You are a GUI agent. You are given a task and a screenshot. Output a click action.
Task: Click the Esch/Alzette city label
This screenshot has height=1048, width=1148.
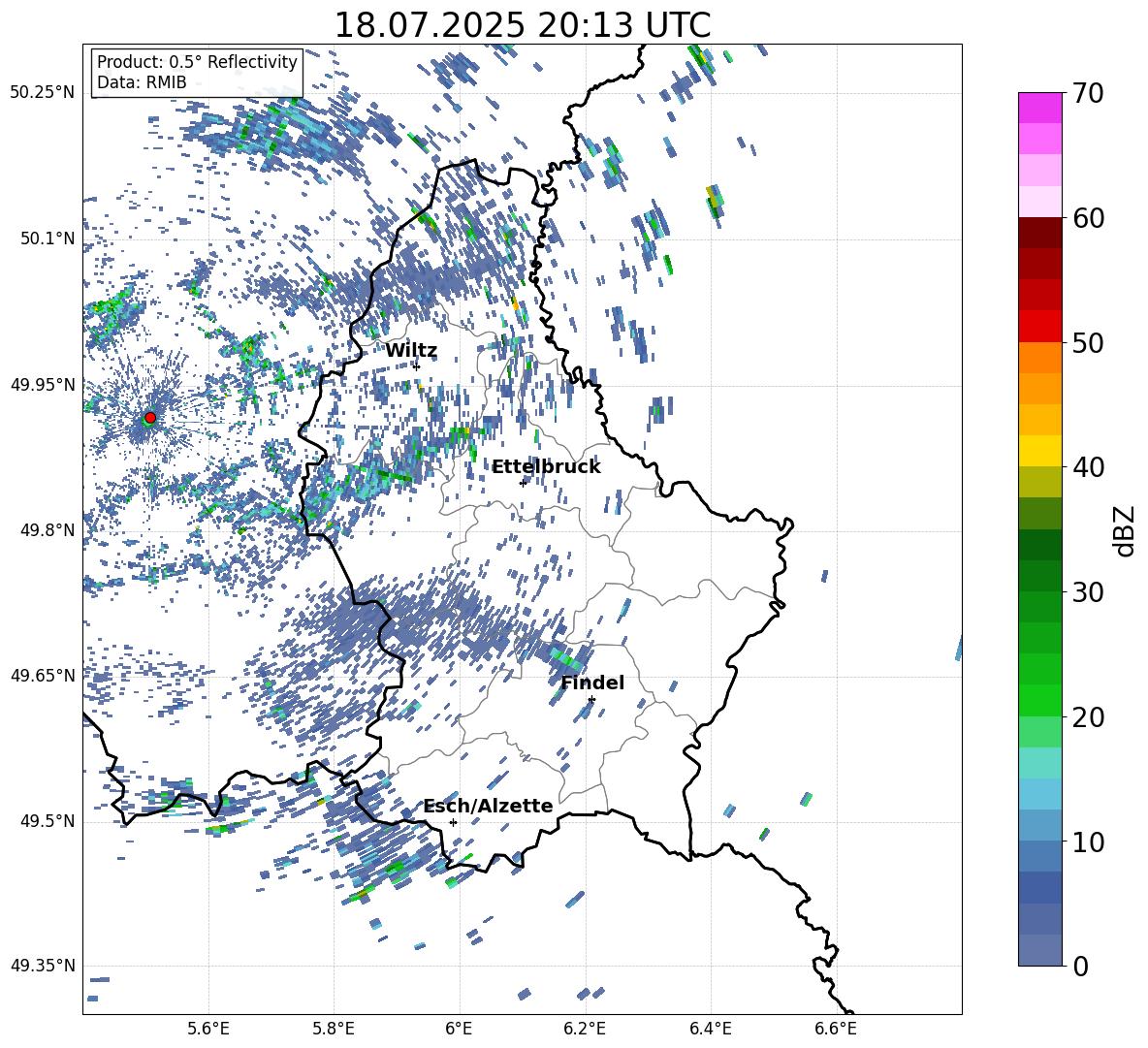click(489, 806)
